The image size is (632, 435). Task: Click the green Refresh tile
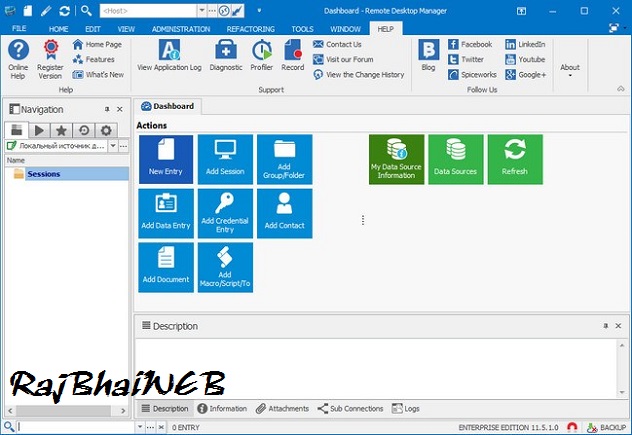point(515,159)
